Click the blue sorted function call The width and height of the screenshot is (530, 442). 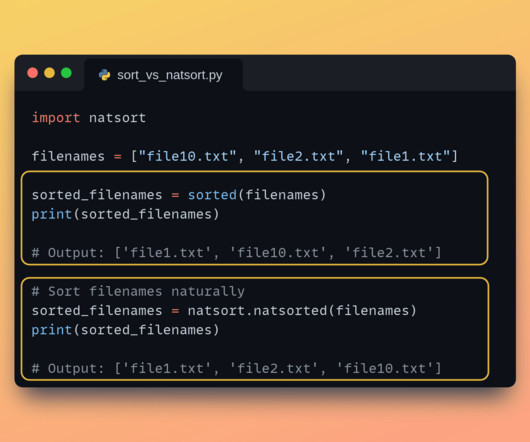212,195
